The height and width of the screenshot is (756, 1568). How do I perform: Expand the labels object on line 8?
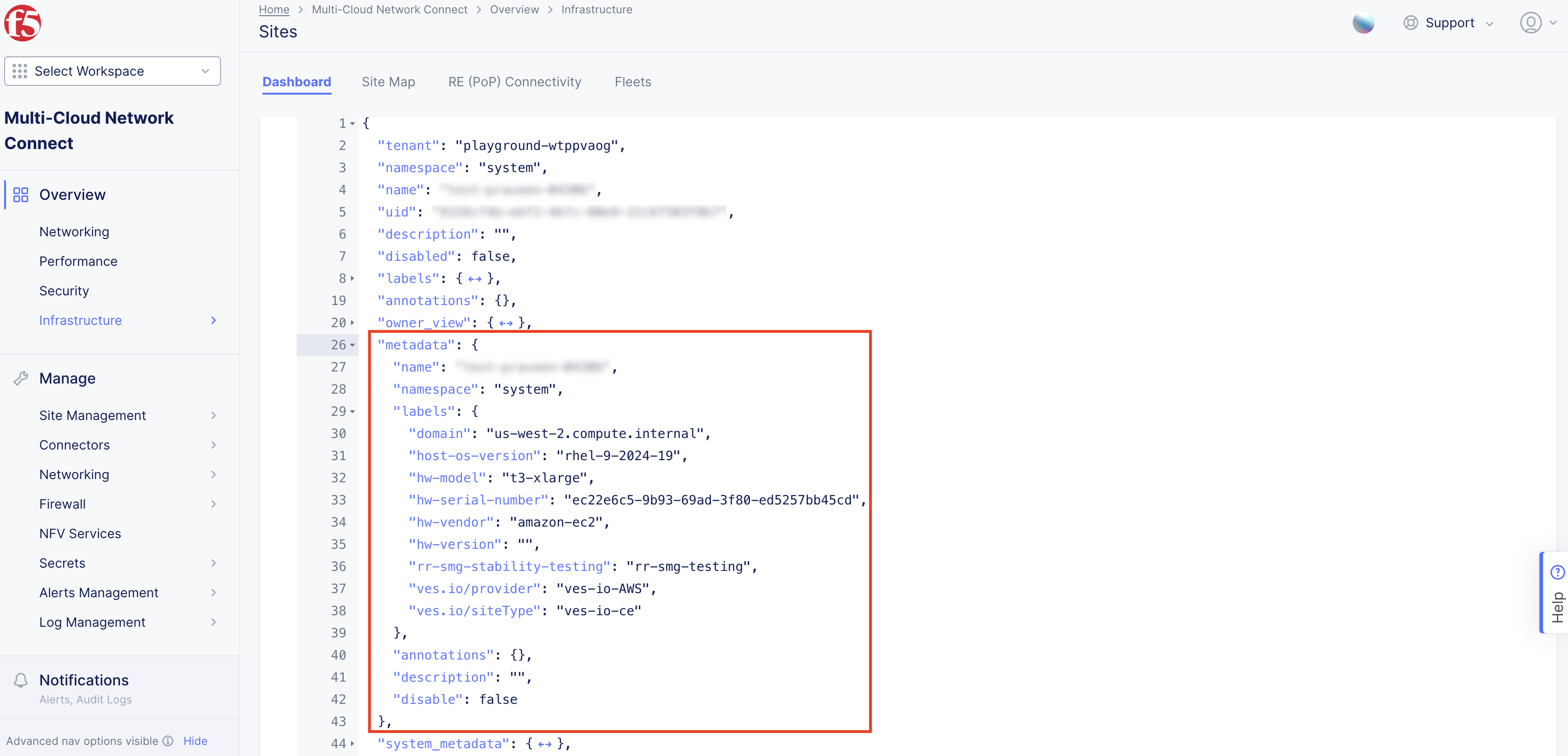coord(352,278)
